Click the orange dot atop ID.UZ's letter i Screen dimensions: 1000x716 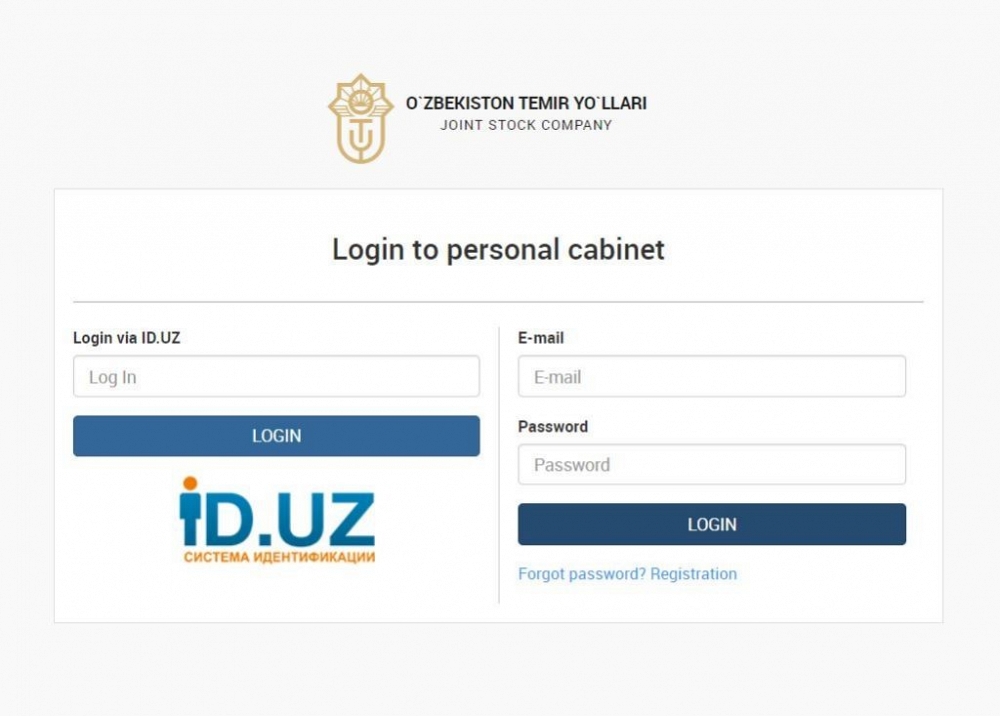pyautogui.click(x=189, y=483)
